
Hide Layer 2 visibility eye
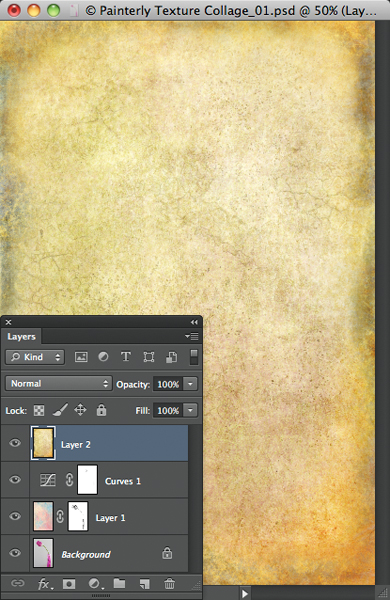[x=15, y=443]
